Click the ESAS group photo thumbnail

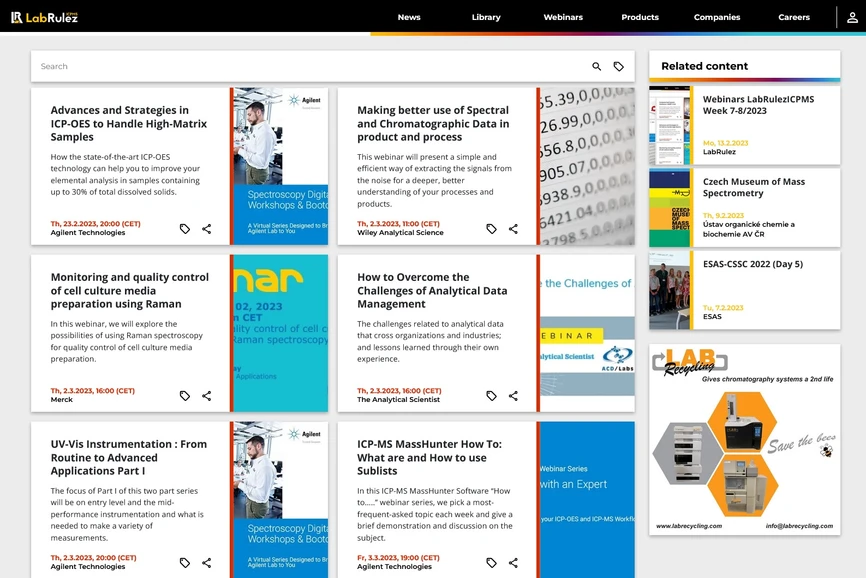pyautogui.click(x=669, y=290)
